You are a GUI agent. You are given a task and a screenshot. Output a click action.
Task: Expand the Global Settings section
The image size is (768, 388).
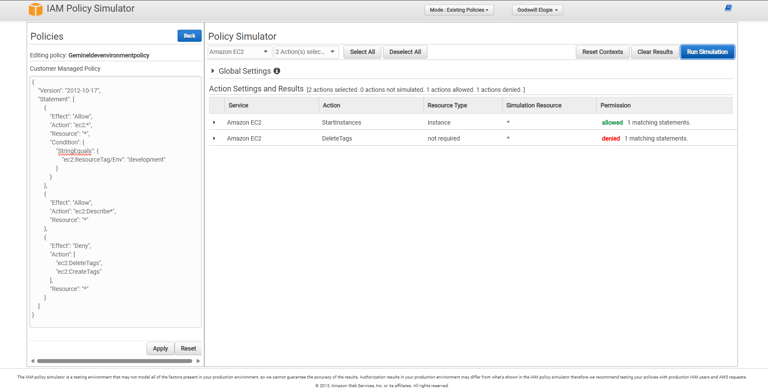(x=213, y=71)
